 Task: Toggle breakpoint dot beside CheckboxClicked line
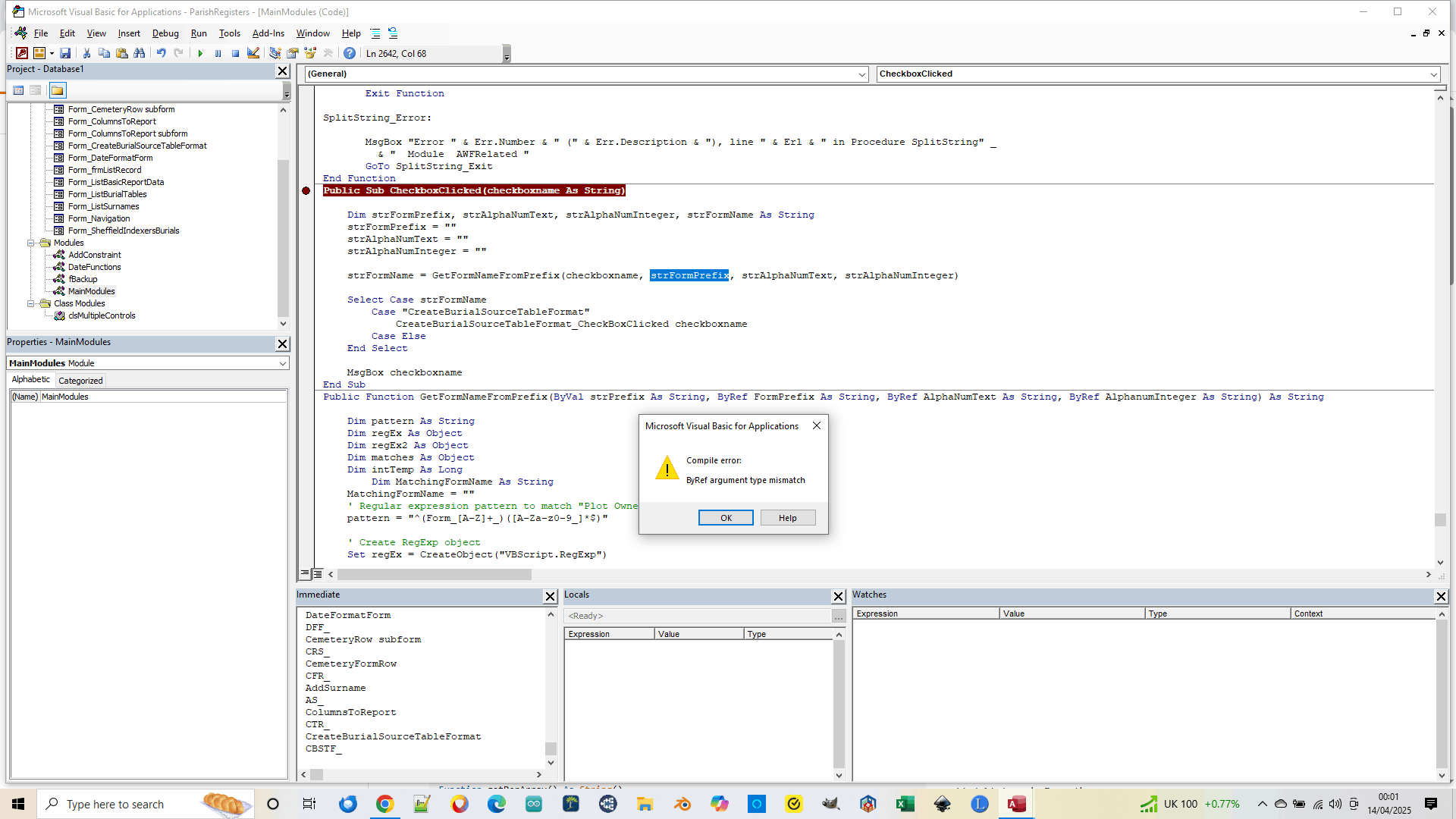(306, 190)
